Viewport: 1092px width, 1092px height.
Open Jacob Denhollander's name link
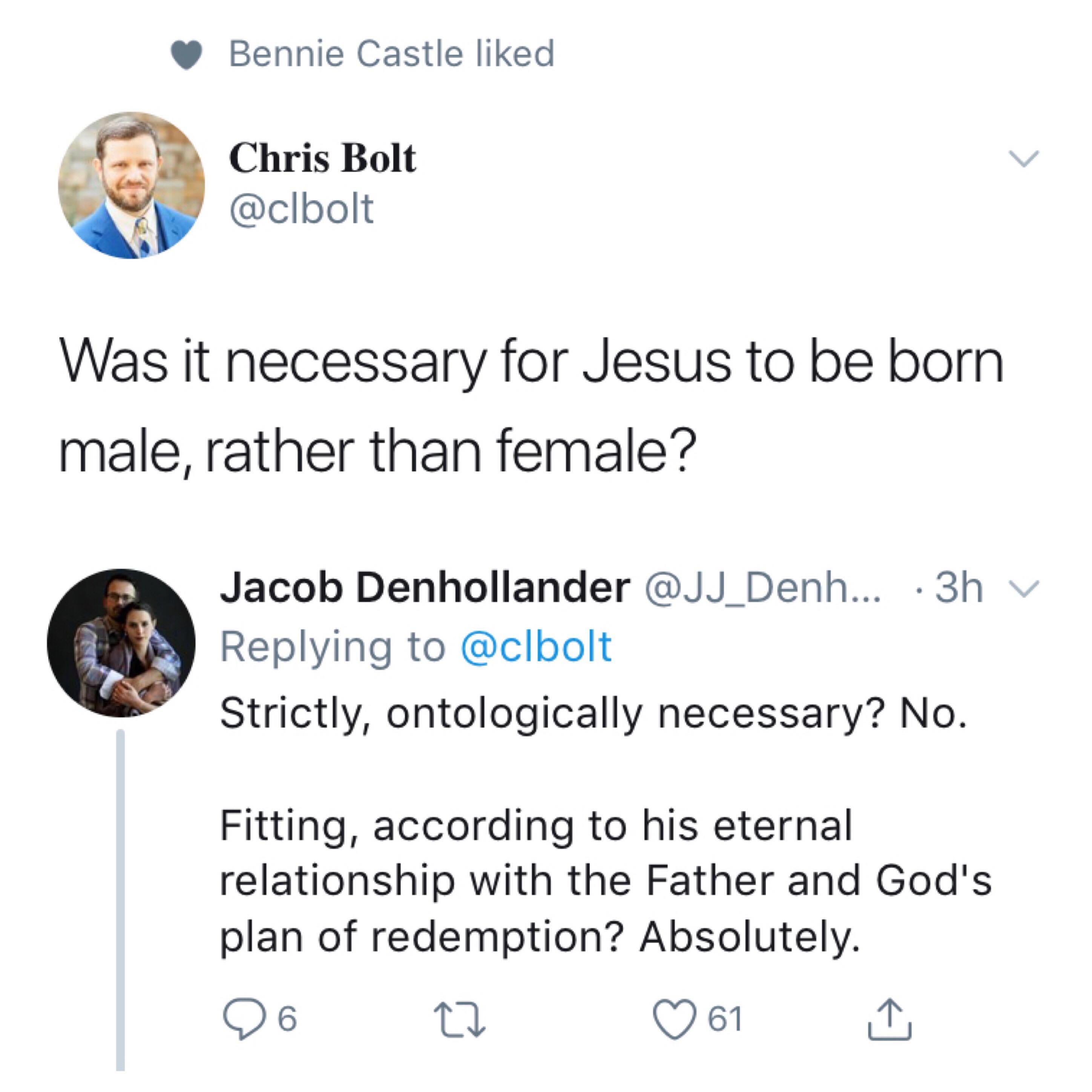pyautogui.click(x=425, y=588)
